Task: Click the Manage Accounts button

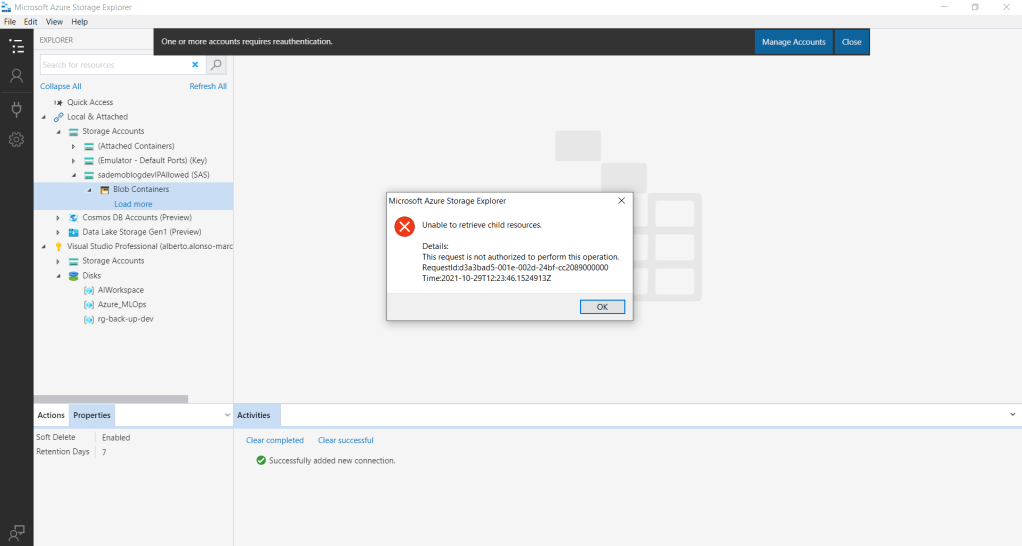Action: 794,42
